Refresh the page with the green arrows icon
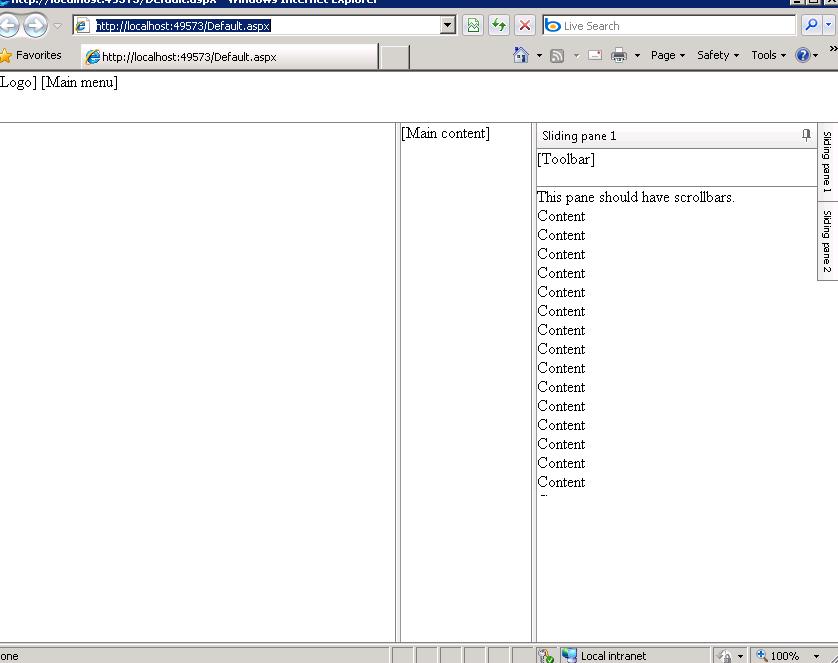 [x=499, y=25]
